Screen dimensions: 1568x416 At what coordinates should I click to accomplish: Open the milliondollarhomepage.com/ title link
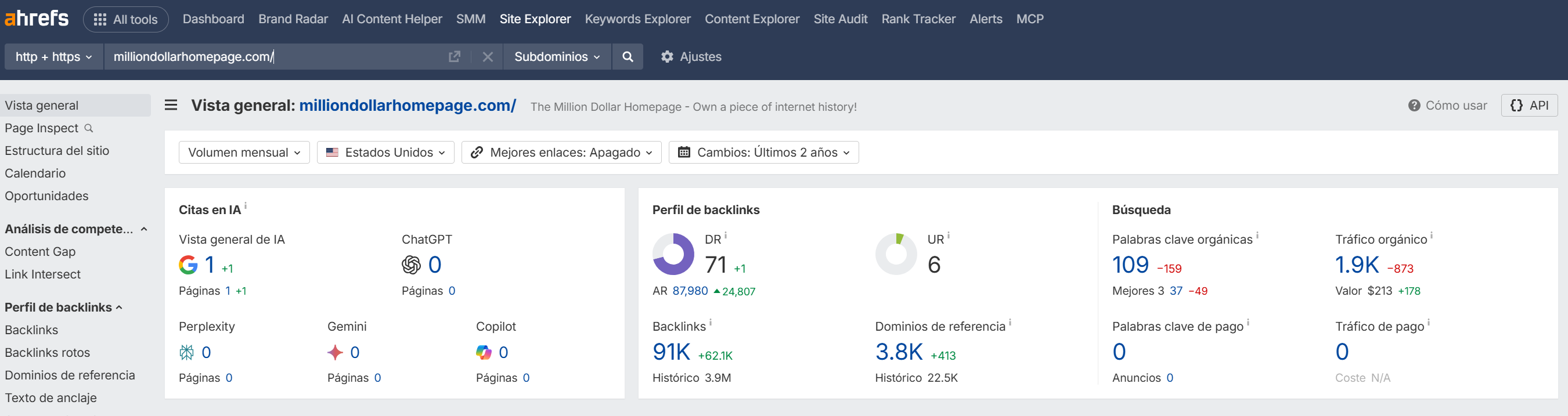click(407, 105)
